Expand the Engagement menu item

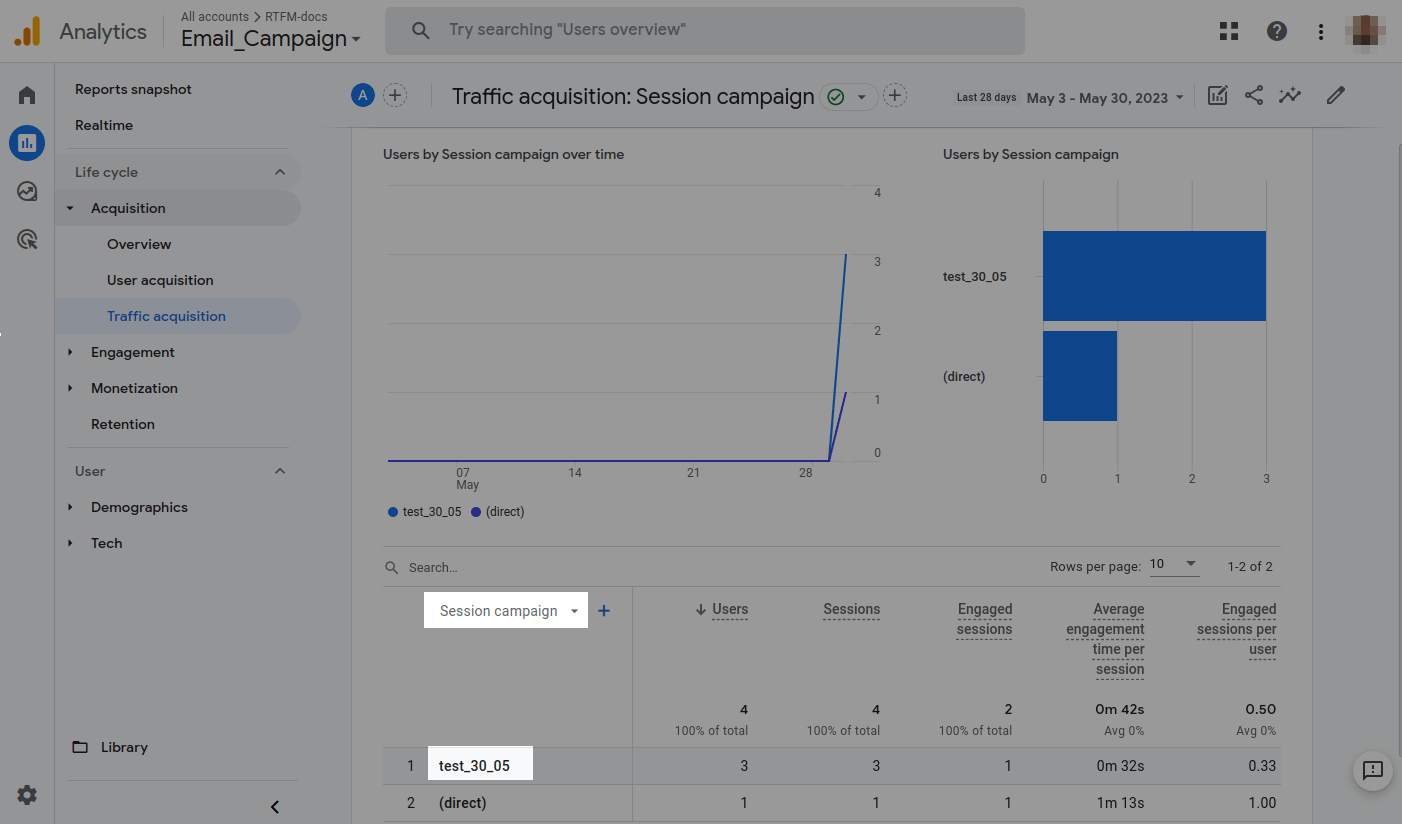pos(132,352)
